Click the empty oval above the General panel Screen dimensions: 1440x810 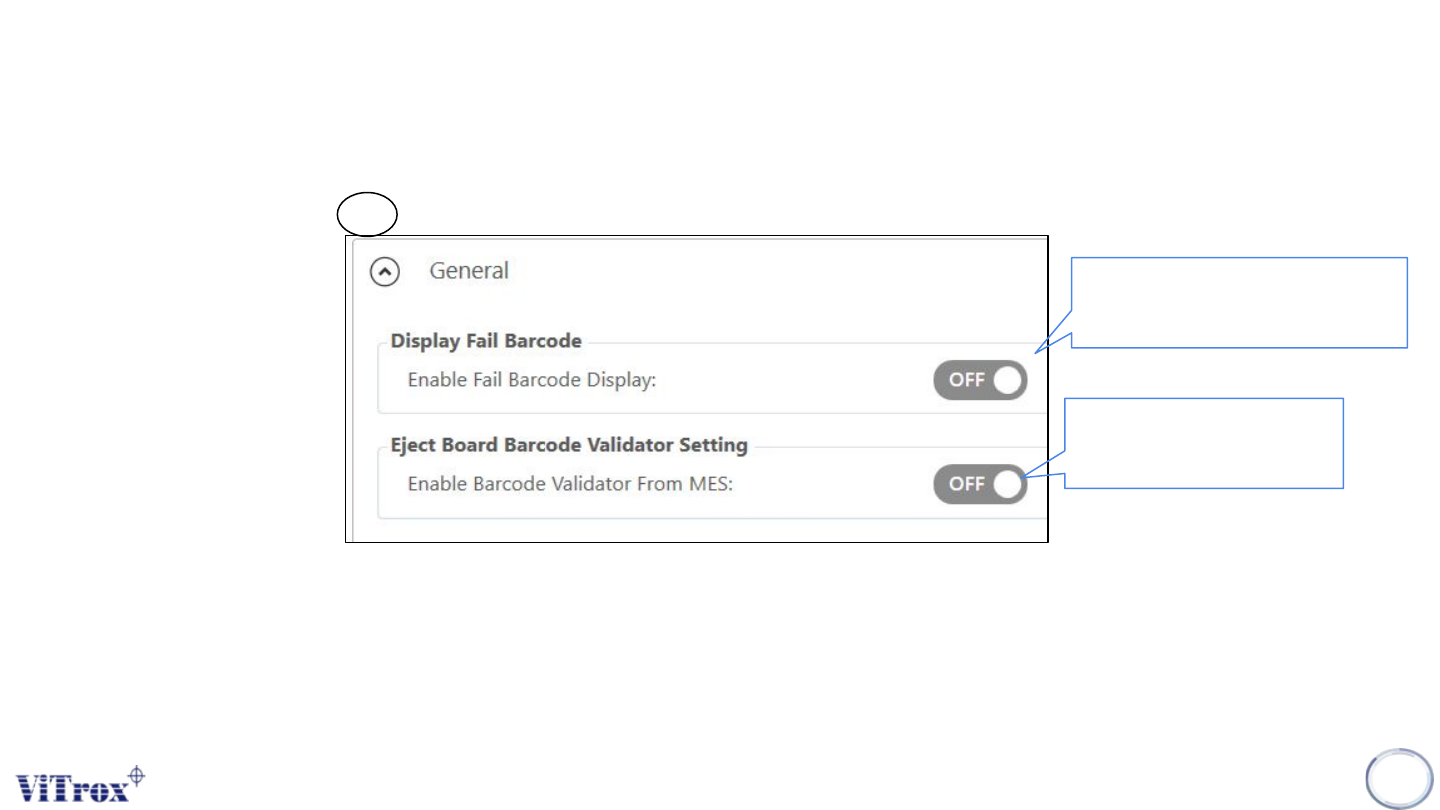(x=367, y=215)
